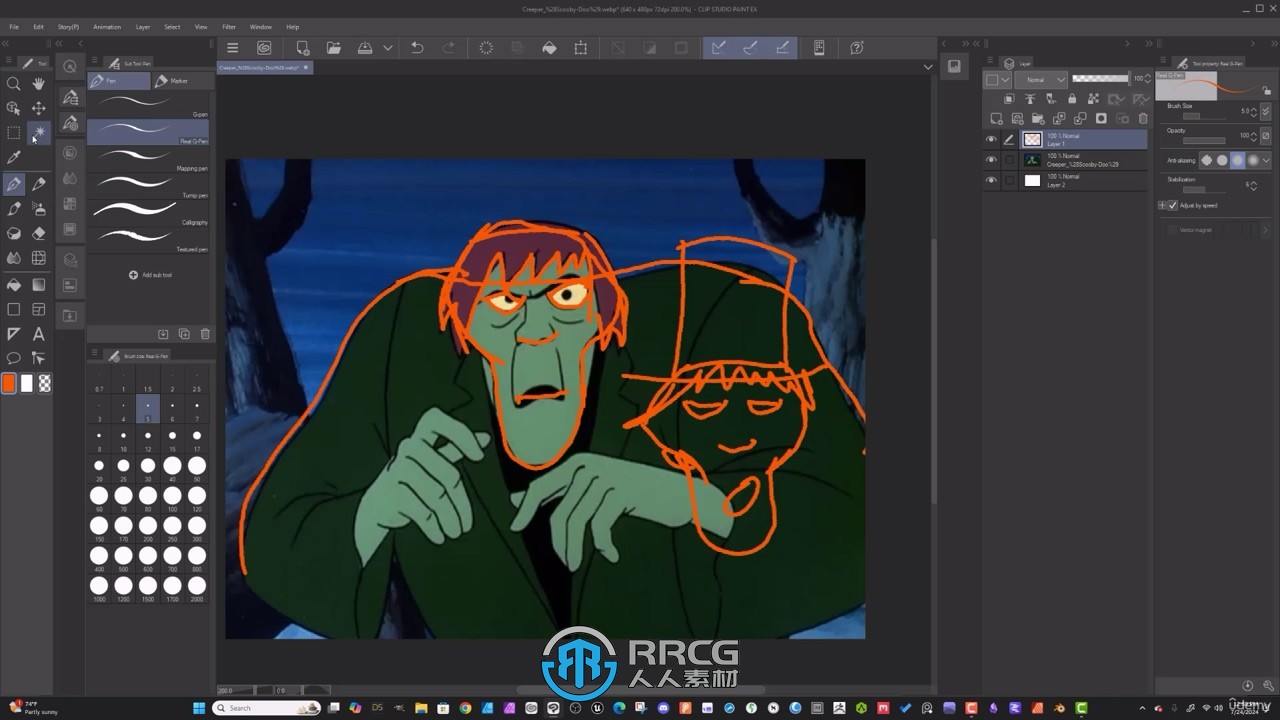The image size is (1280, 720).
Task: Adjust the layer opacity slider
Action: pyautogui.click(x=1099, y=79)
